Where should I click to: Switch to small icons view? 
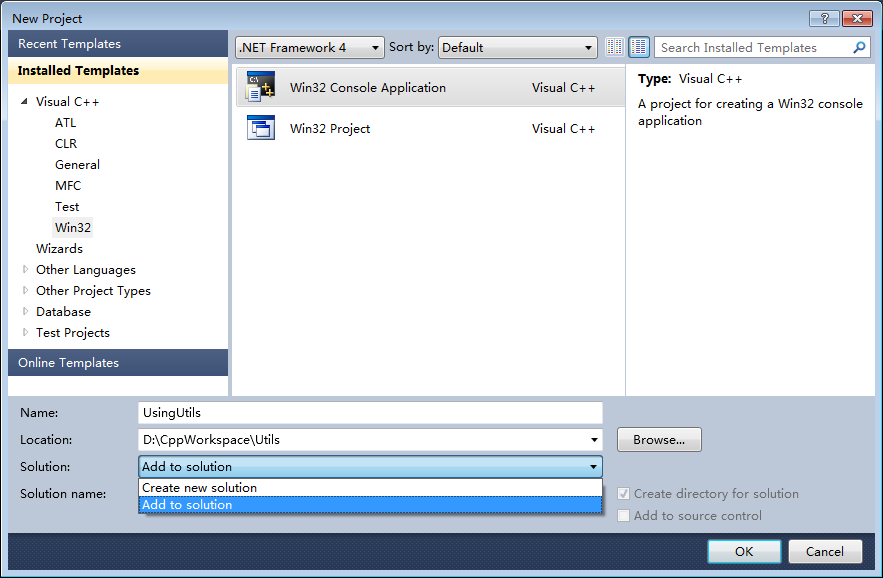pos(614,47)
